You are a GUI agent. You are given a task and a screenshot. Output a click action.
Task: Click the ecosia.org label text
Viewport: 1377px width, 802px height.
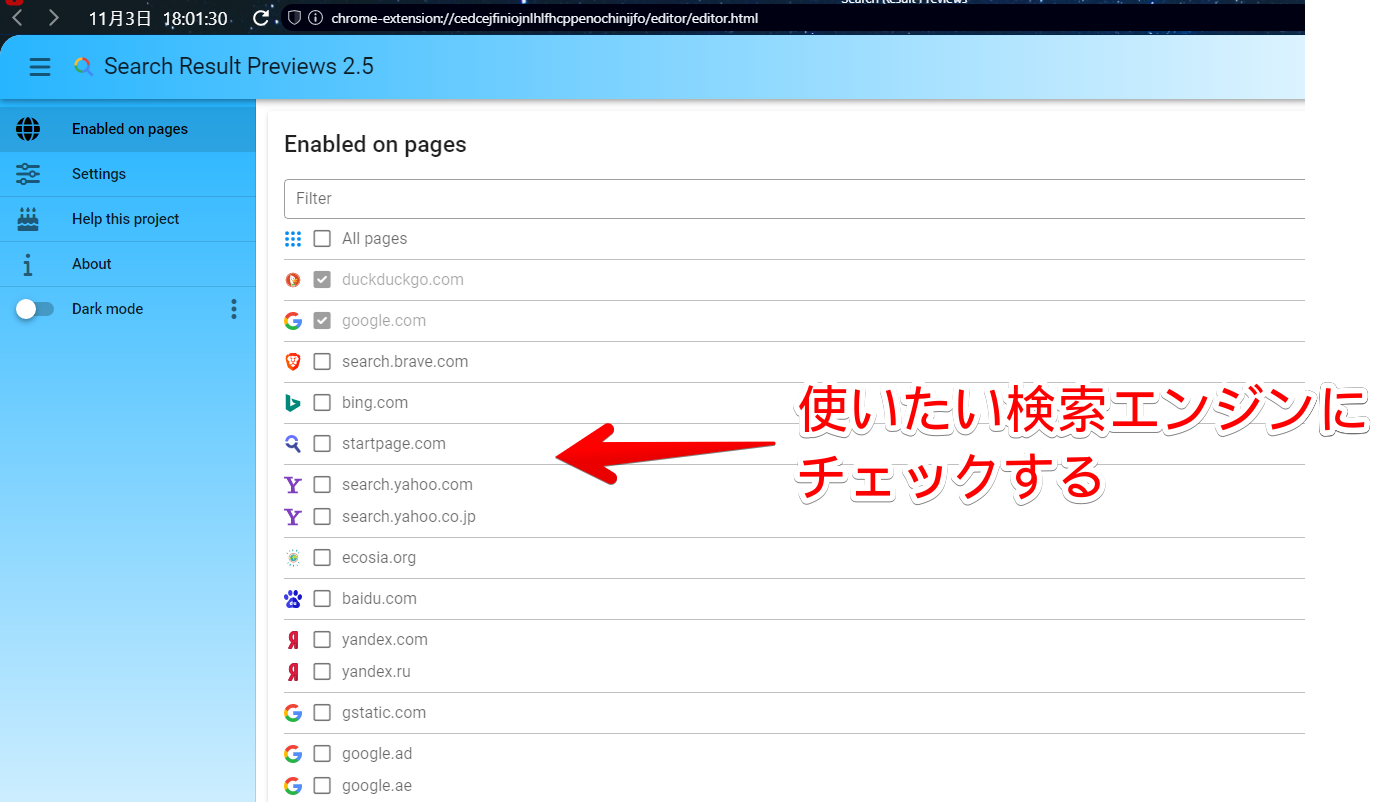[x=379, y=558]
